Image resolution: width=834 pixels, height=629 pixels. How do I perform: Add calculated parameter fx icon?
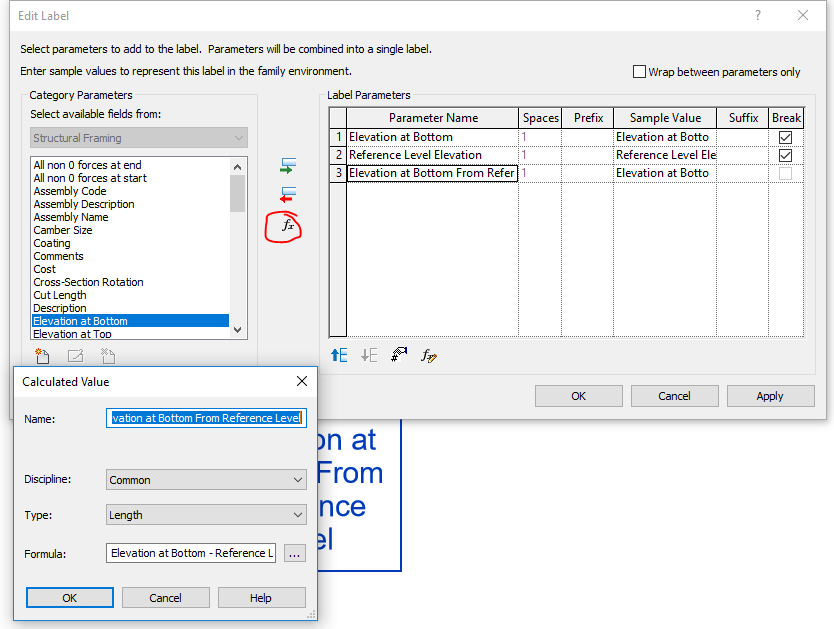287,225
